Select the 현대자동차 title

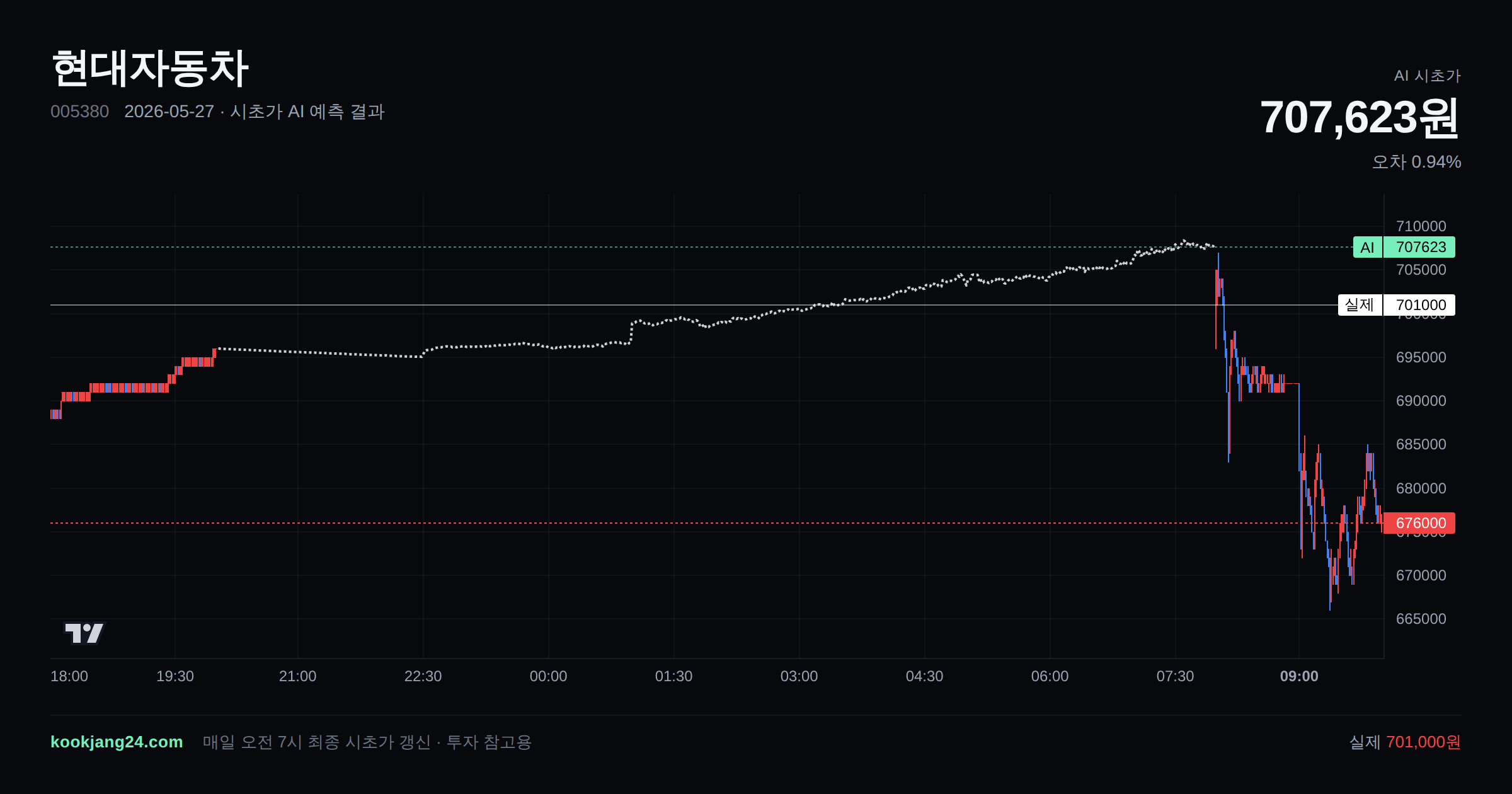coord(150,68)
